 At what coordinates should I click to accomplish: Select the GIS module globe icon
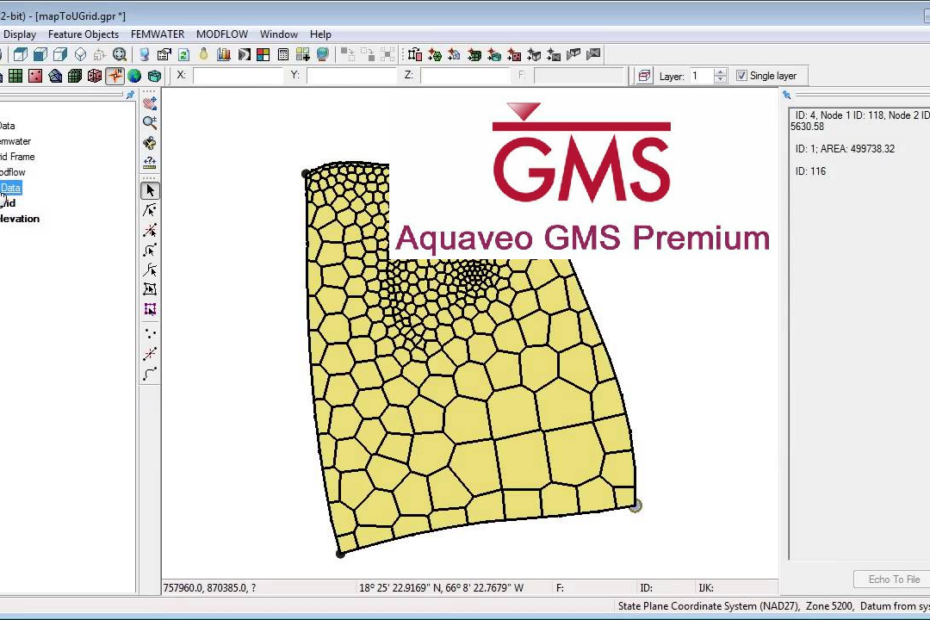point(135,76)
